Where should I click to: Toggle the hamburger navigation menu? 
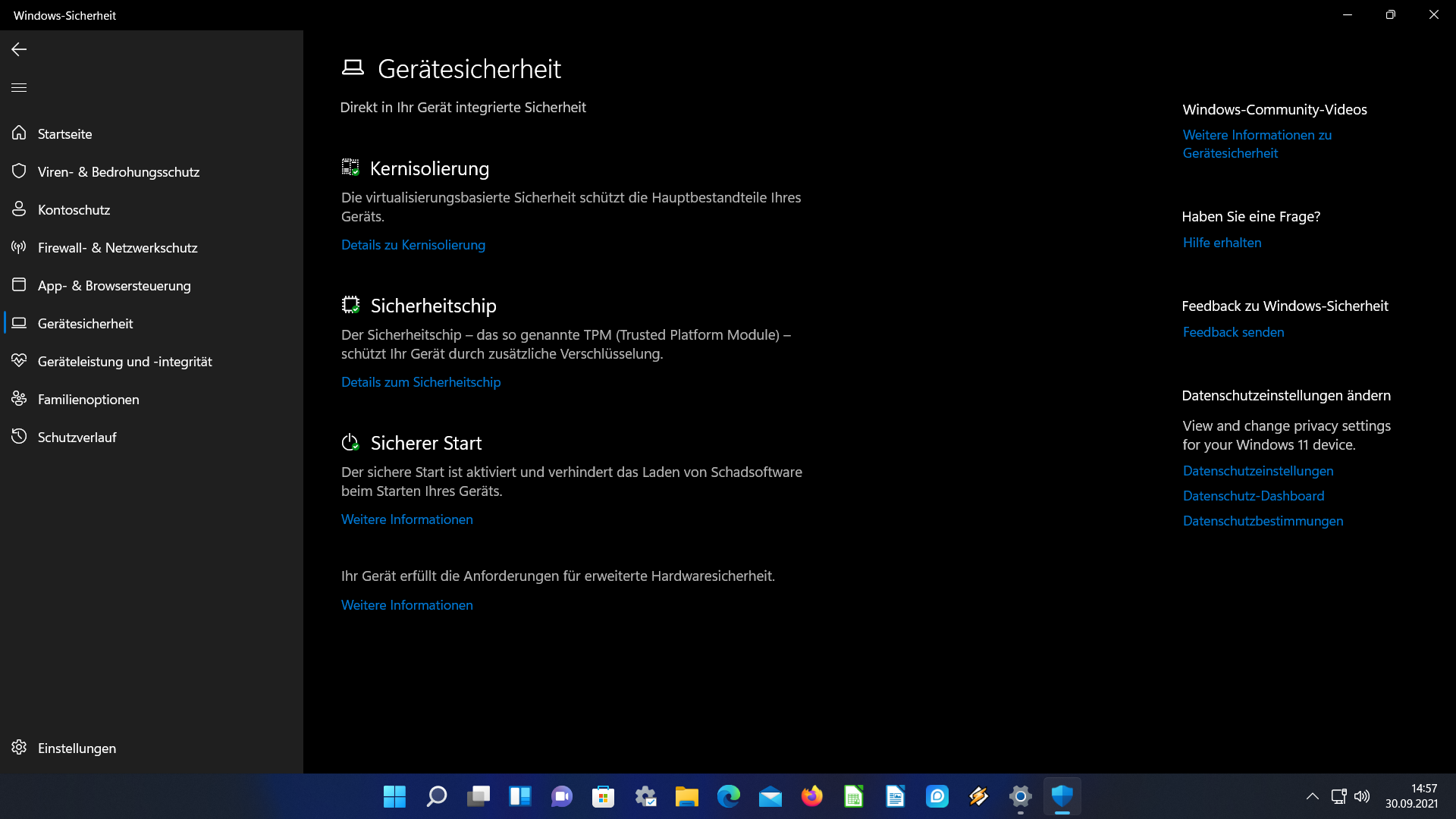click(x=19, y=88)
